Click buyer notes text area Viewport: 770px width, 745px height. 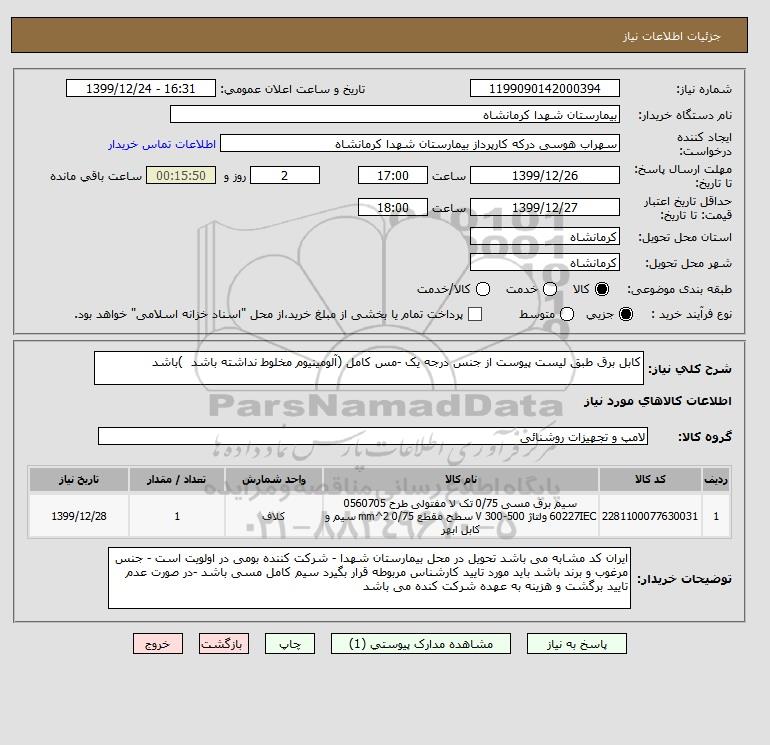[x=369, y=578]
